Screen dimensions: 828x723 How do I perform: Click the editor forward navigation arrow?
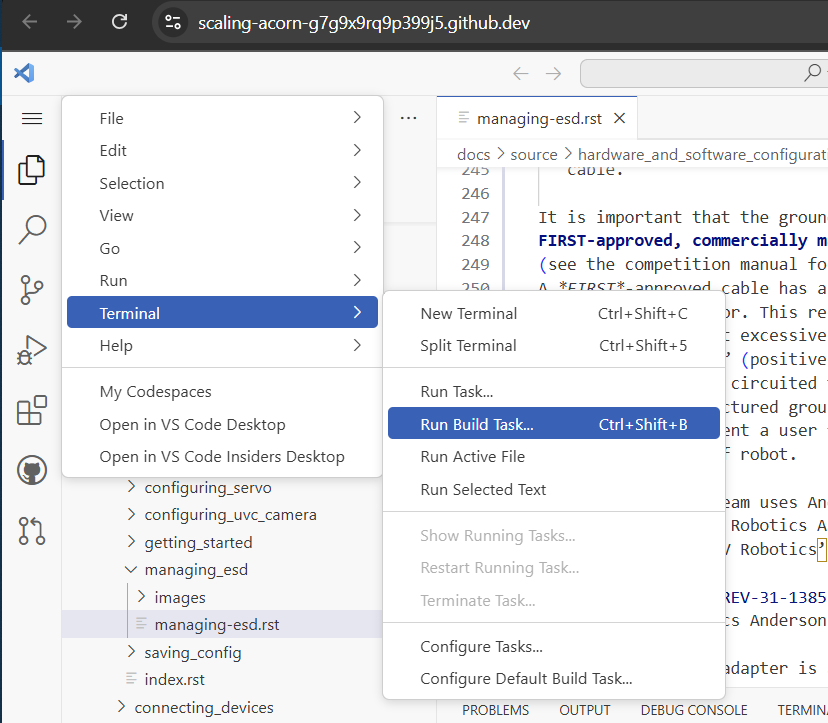click(551, 73)
